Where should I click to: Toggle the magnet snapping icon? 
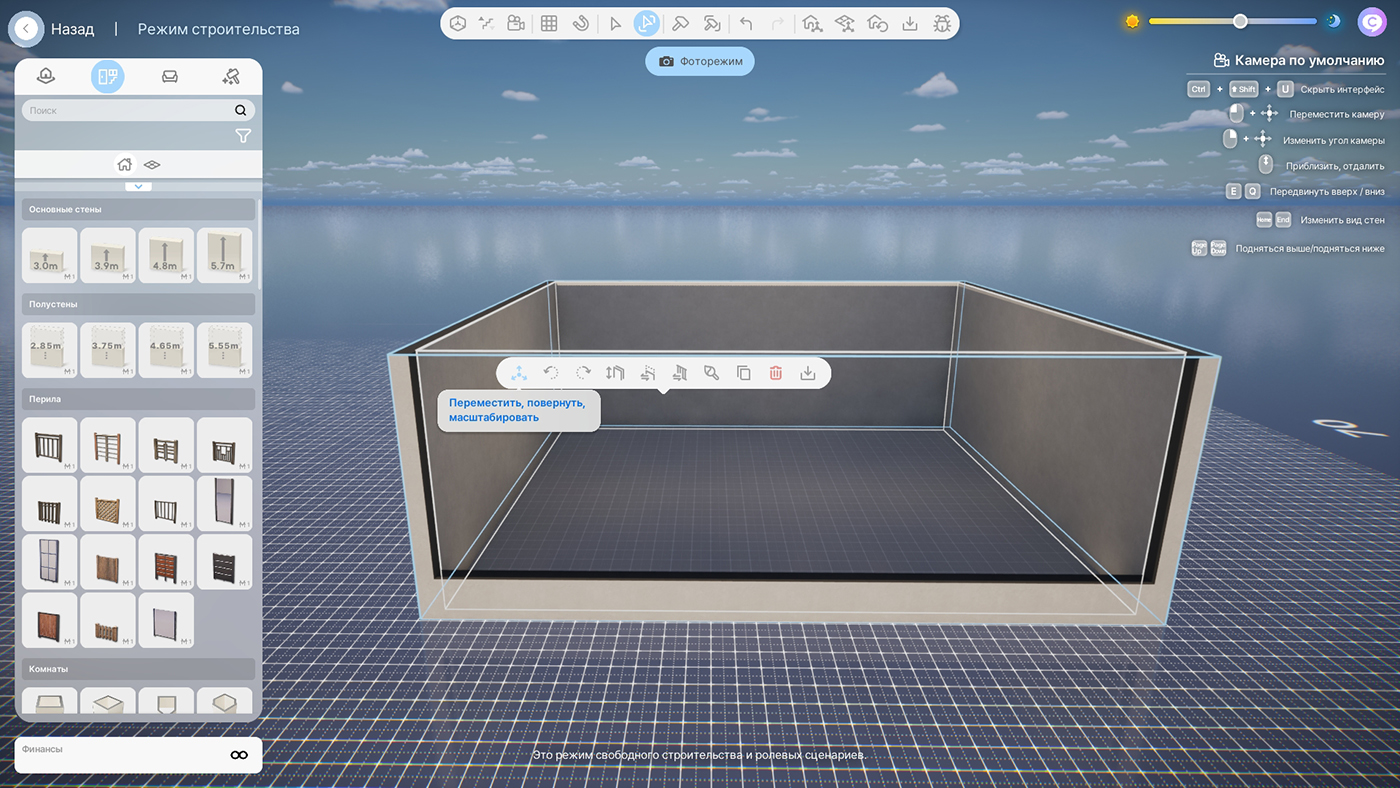(579, 23)
